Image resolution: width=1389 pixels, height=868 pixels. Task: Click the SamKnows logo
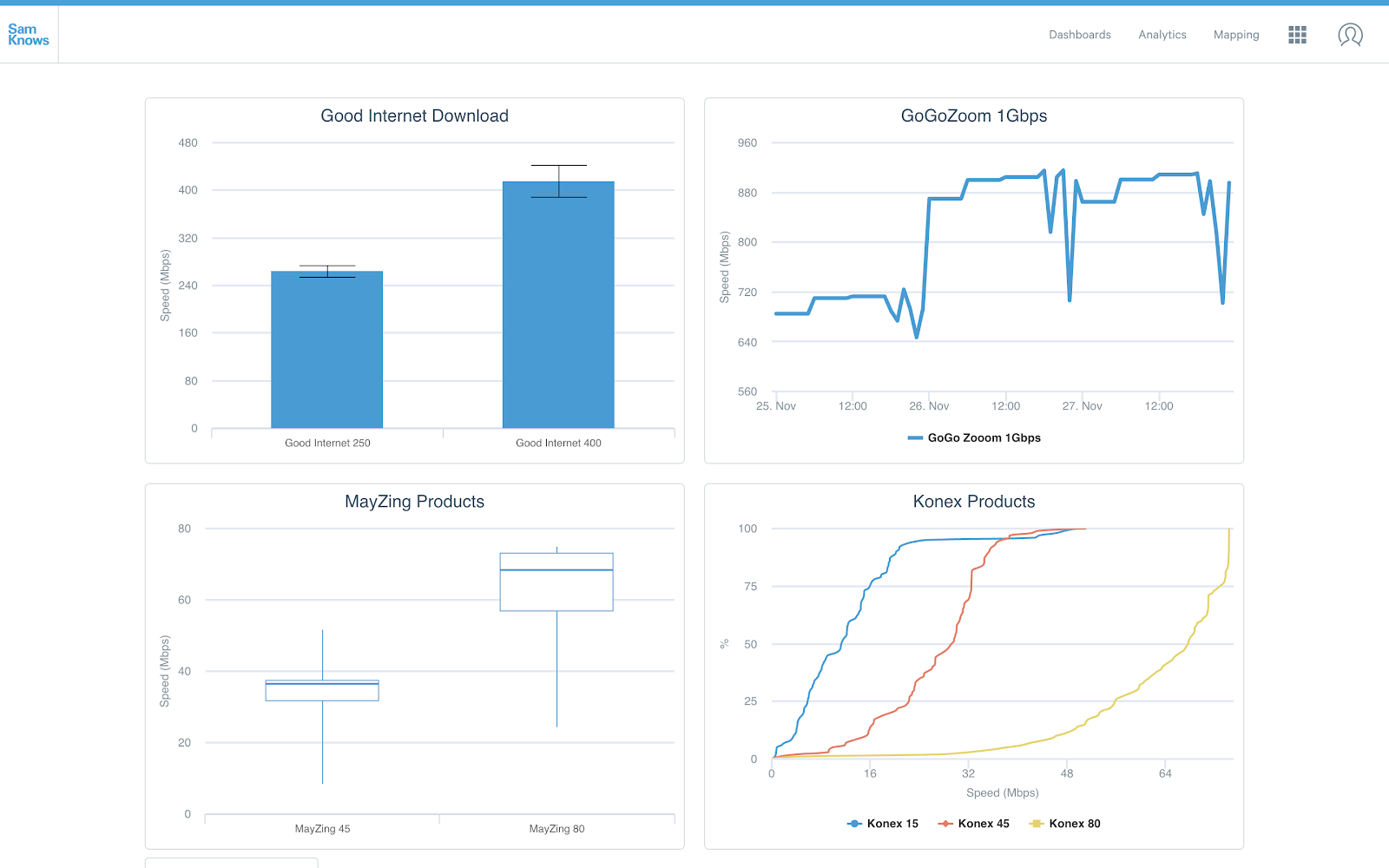tap(29, 35)
